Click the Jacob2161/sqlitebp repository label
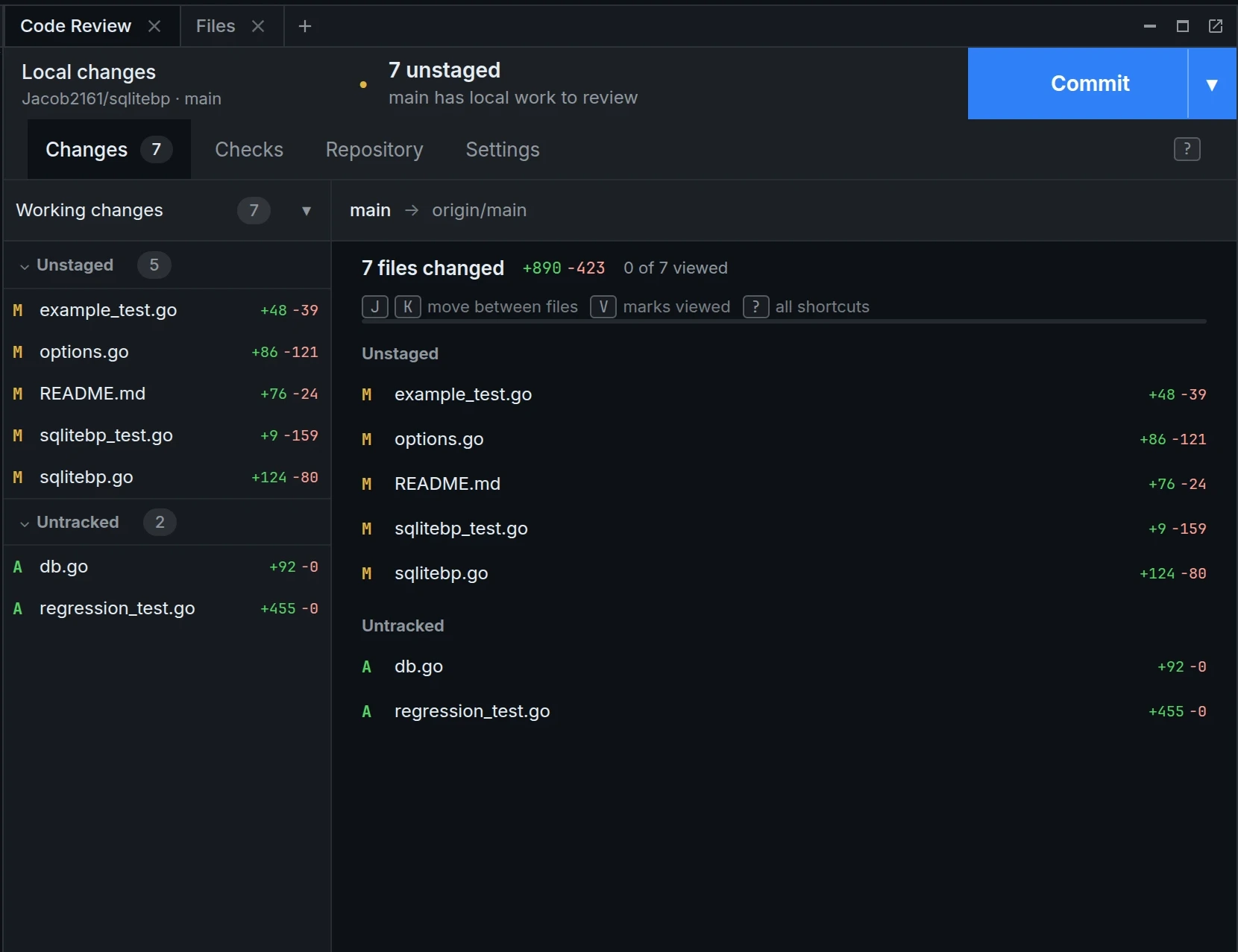Viewport: 1238px width, 952px height. pos(96,98)
